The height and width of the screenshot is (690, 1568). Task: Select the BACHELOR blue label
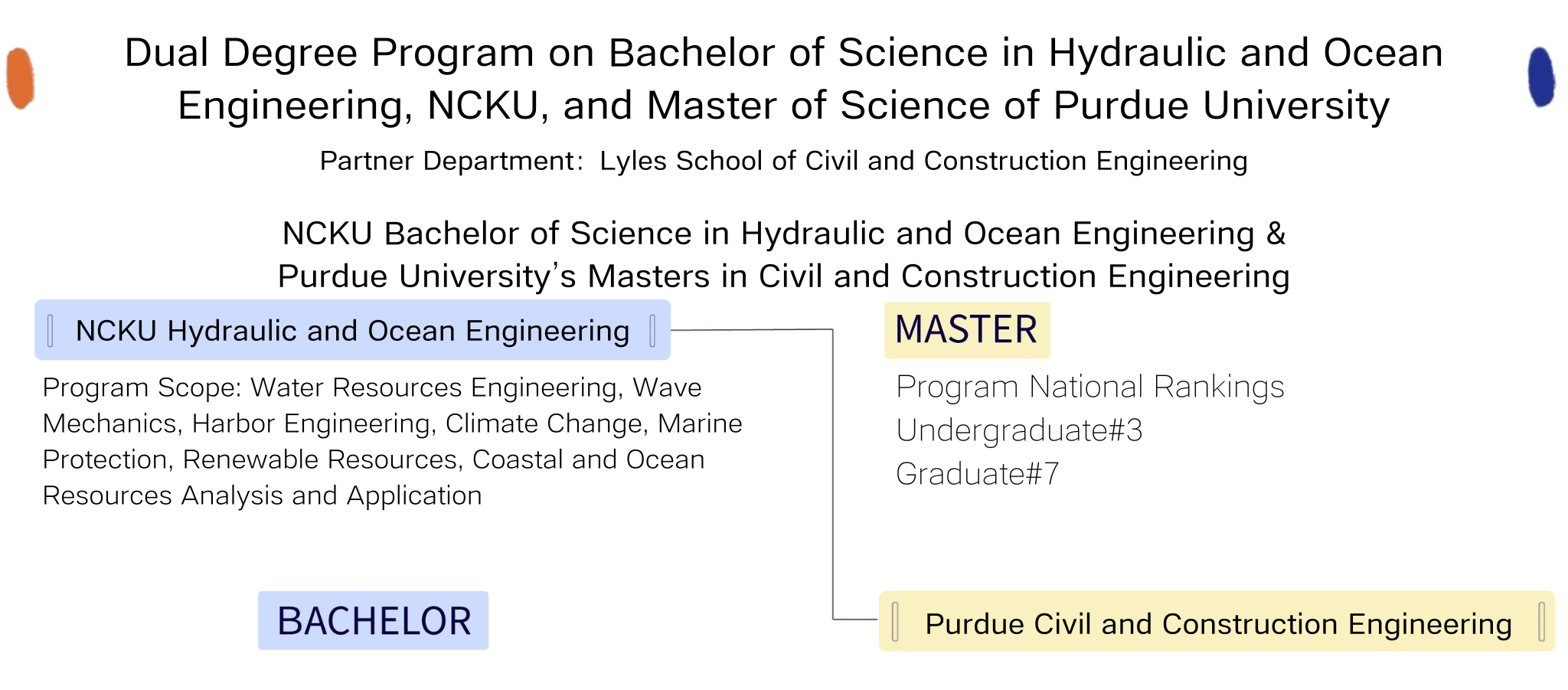(x=373, y=620)
